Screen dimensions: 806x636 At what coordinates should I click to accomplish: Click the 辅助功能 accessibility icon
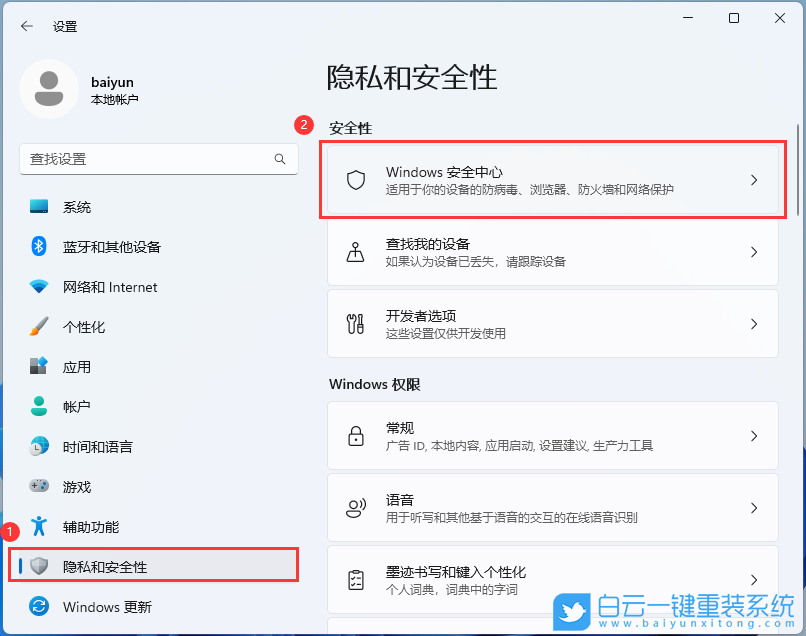coord(37,527)
